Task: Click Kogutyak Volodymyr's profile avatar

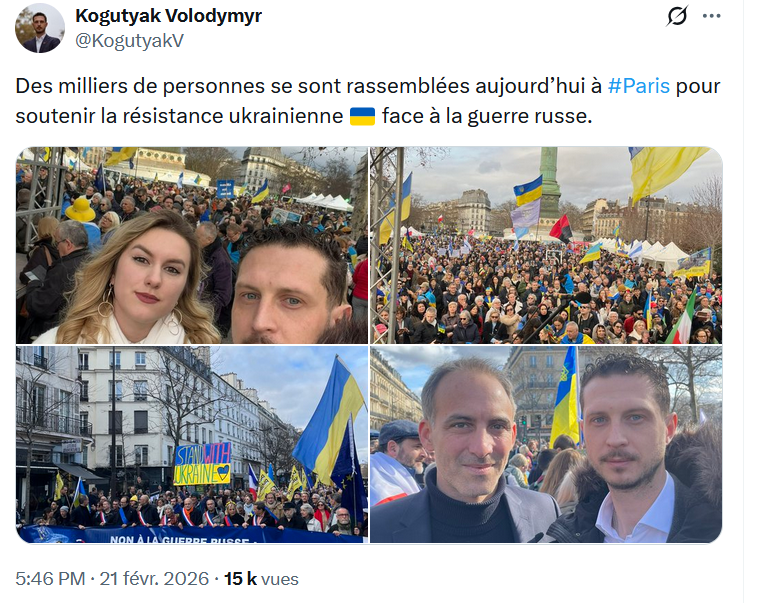Action: (40, 28)
